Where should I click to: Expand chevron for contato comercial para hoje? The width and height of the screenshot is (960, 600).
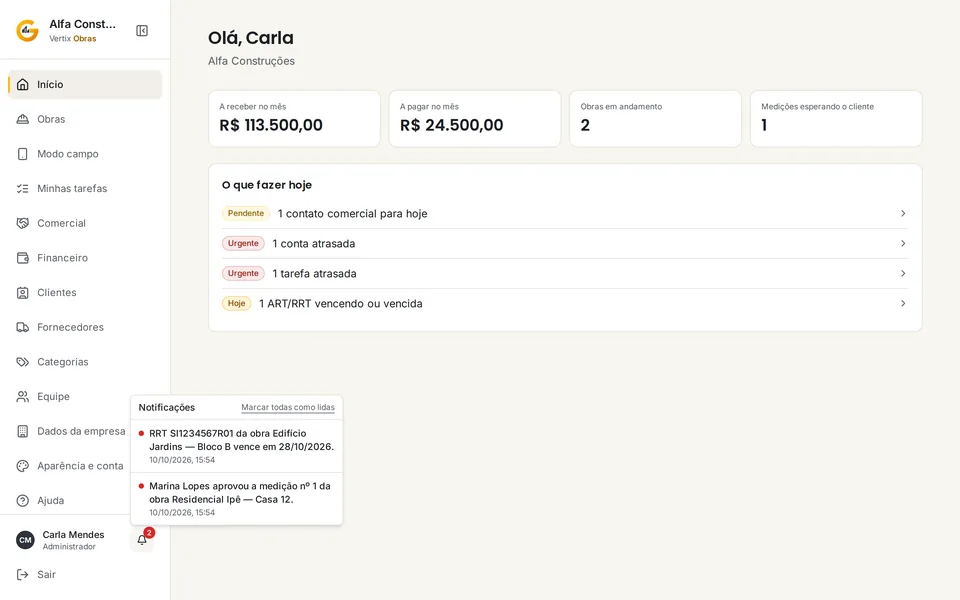click(x=903, y=214)
